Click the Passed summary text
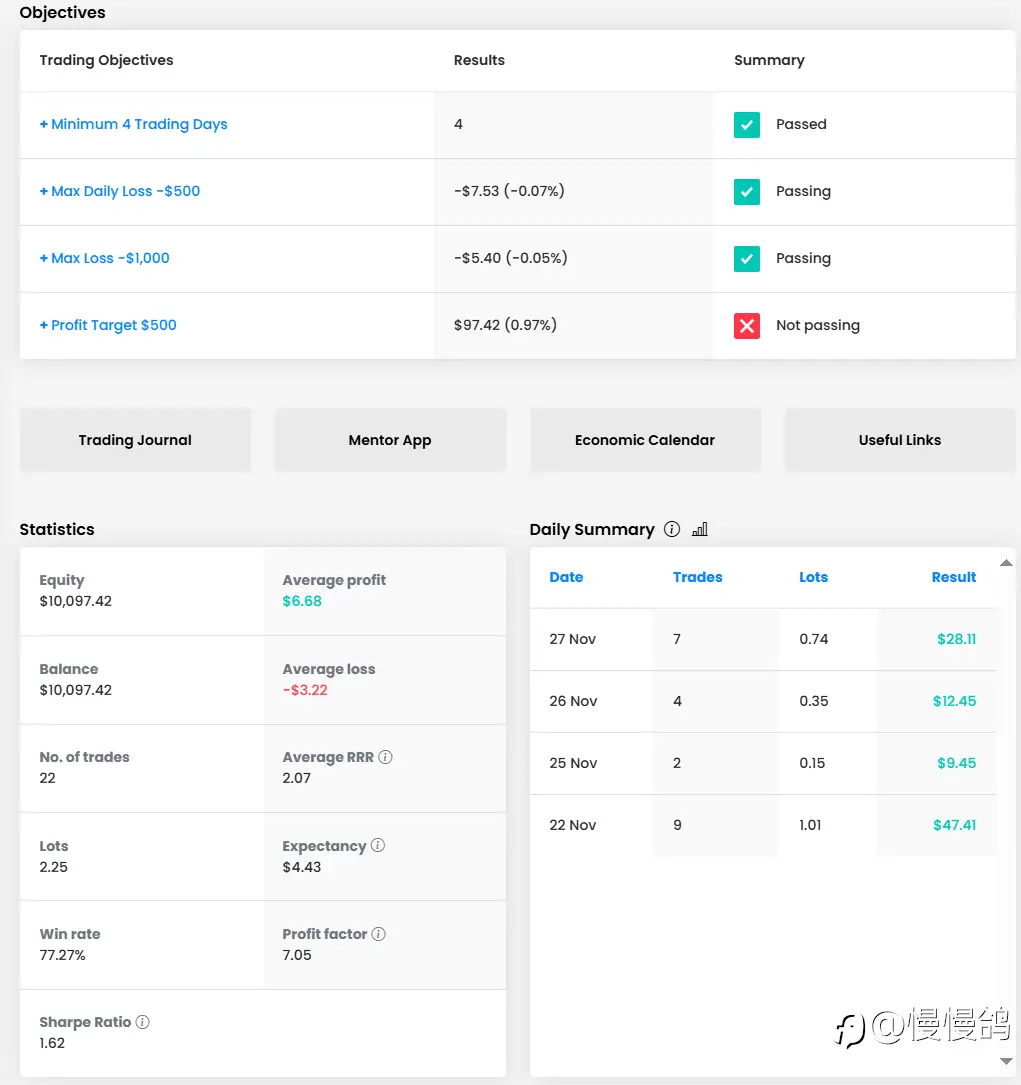Image resolution: width=1021 pixels, height=1085 pixels. (x=801, y=125)
